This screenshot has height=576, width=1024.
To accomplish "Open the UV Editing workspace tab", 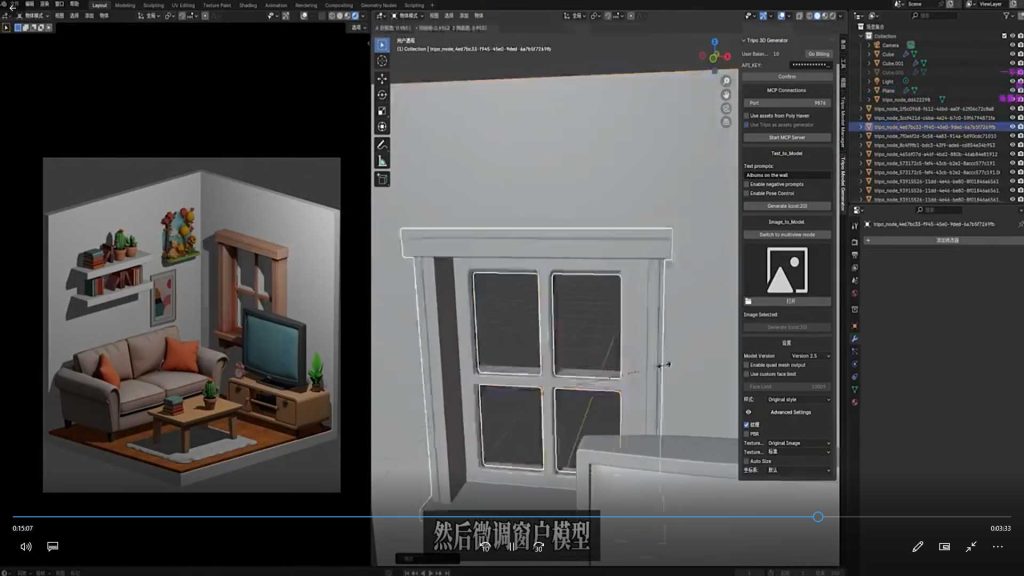I will click(x=183, y=5).
